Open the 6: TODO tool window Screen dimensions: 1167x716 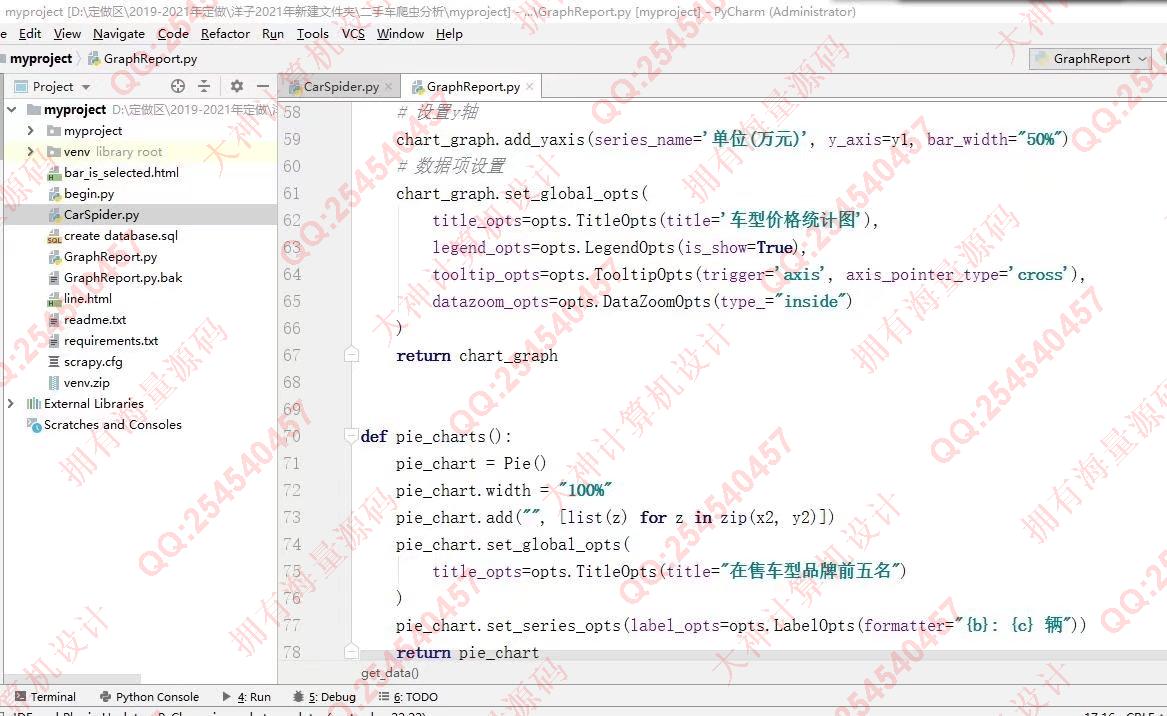[x=408, y=697]
